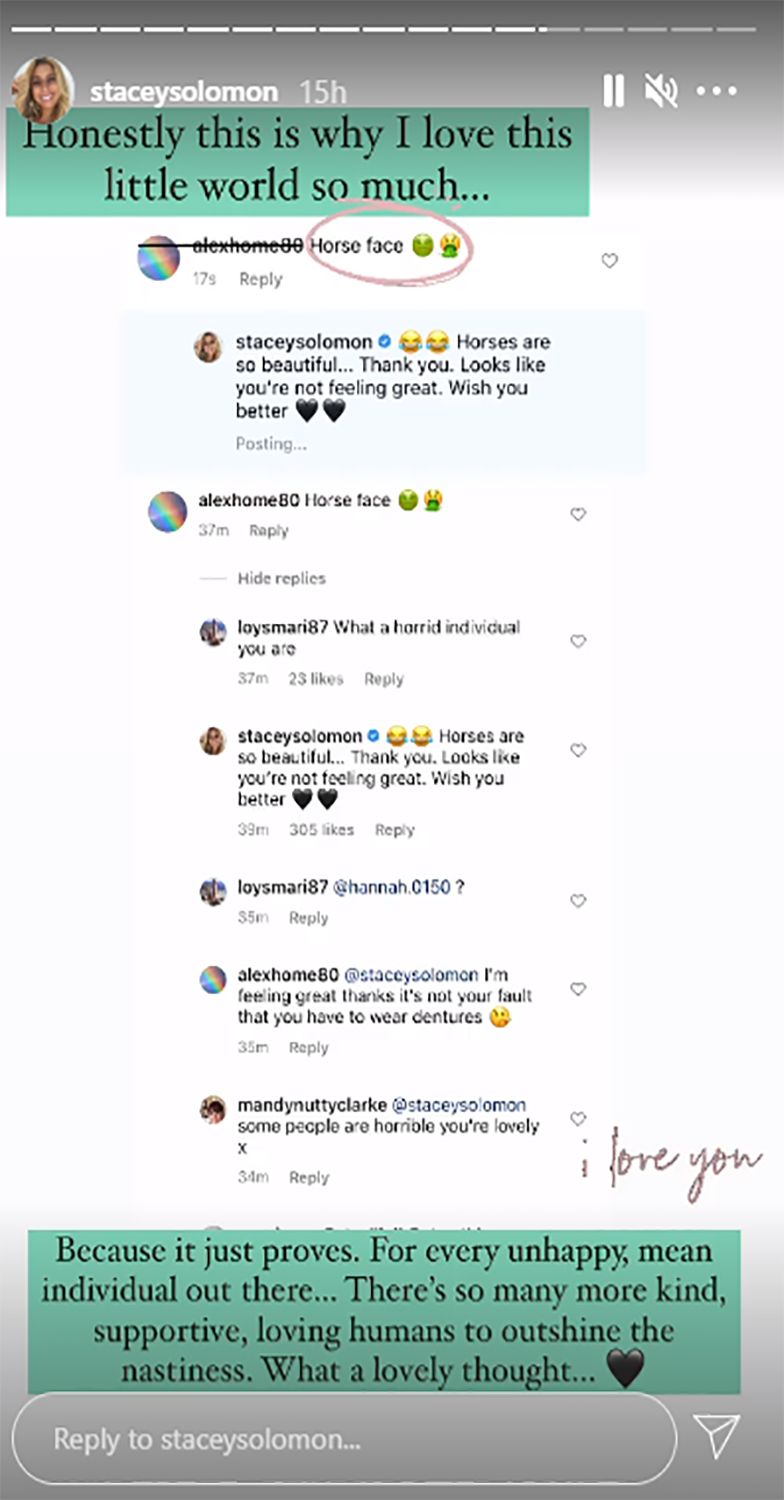
Task: Unmute the story audio
Action: 662,90
